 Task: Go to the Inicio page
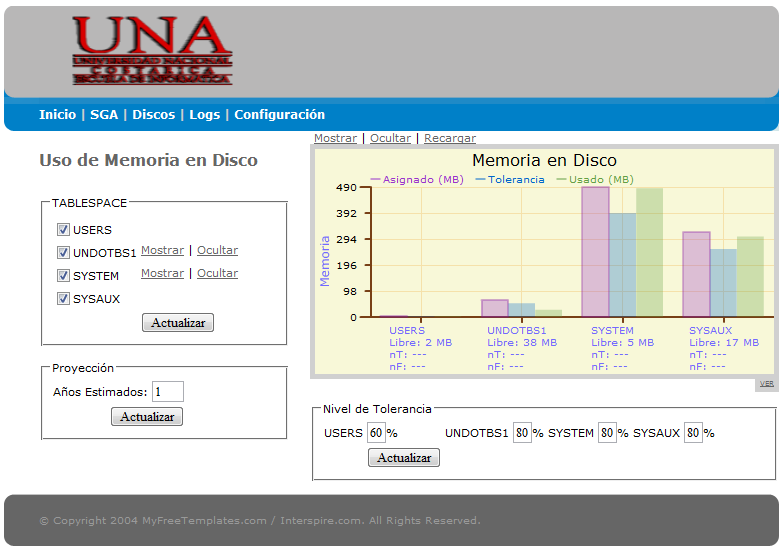pos(58,114)
